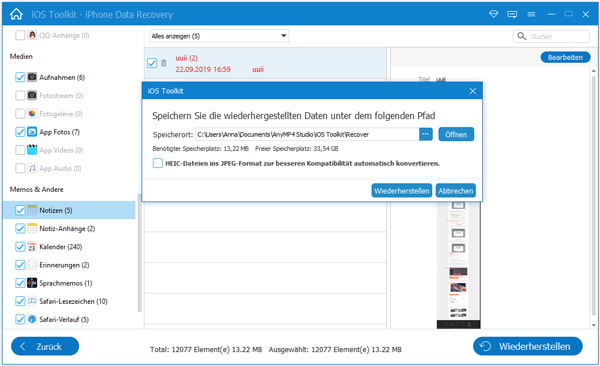Click the main Wiederherstellen button at bottom
600x366 pixels.
[528, 346]
